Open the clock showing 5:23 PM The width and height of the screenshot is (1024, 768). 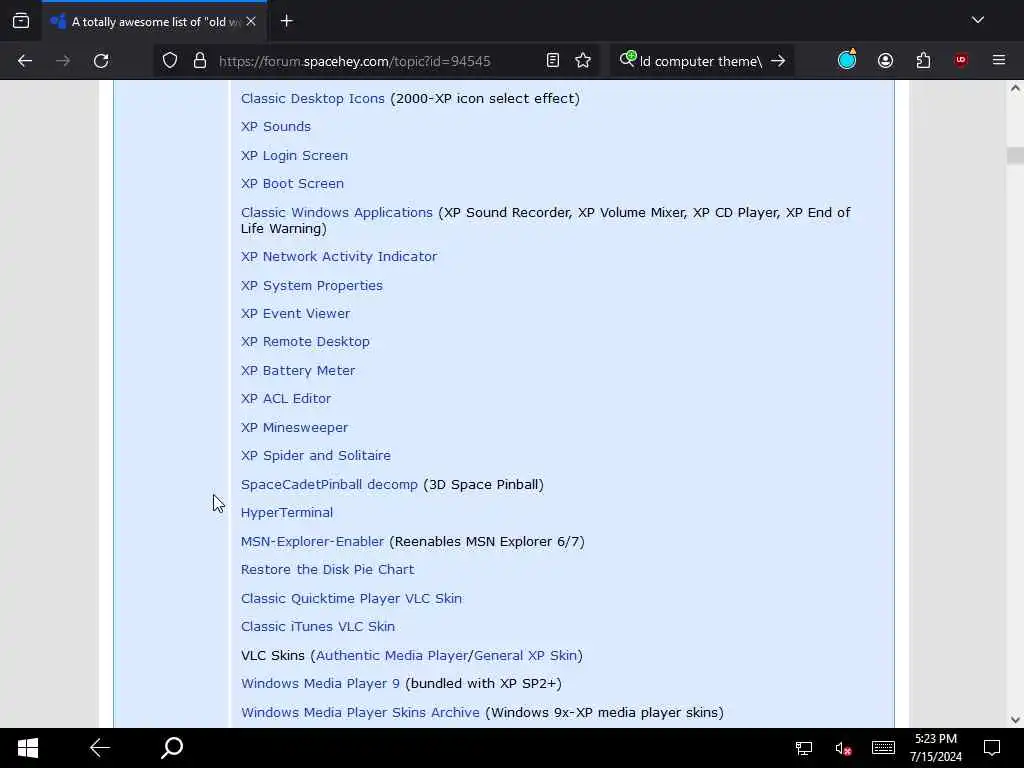935,748
